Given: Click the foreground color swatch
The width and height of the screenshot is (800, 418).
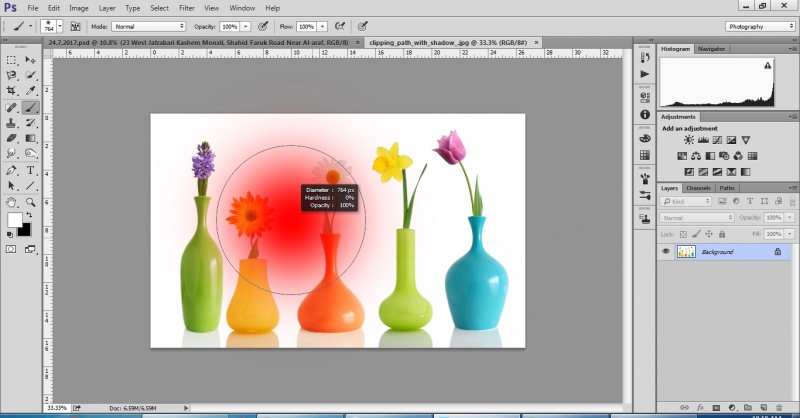Looking at the screenshot, I should (15, 219).
